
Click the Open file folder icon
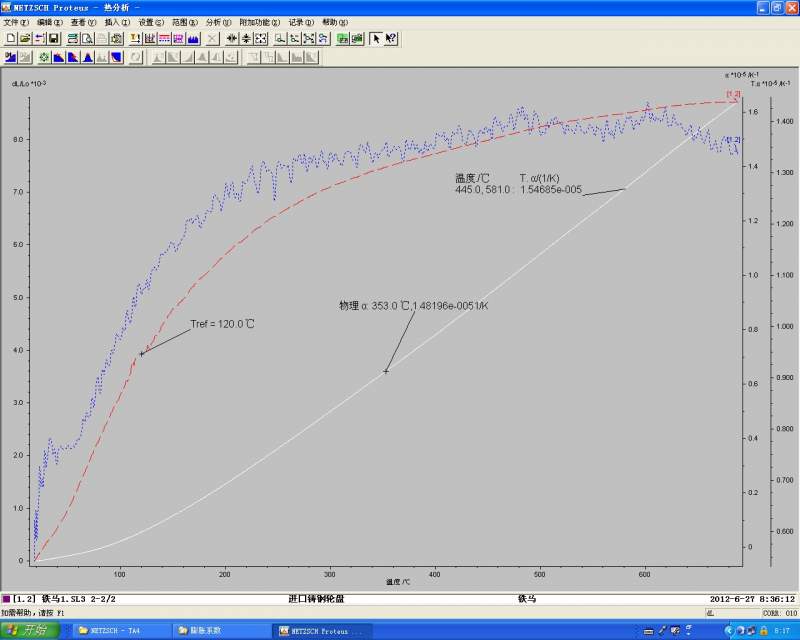(x=25, y=38)
